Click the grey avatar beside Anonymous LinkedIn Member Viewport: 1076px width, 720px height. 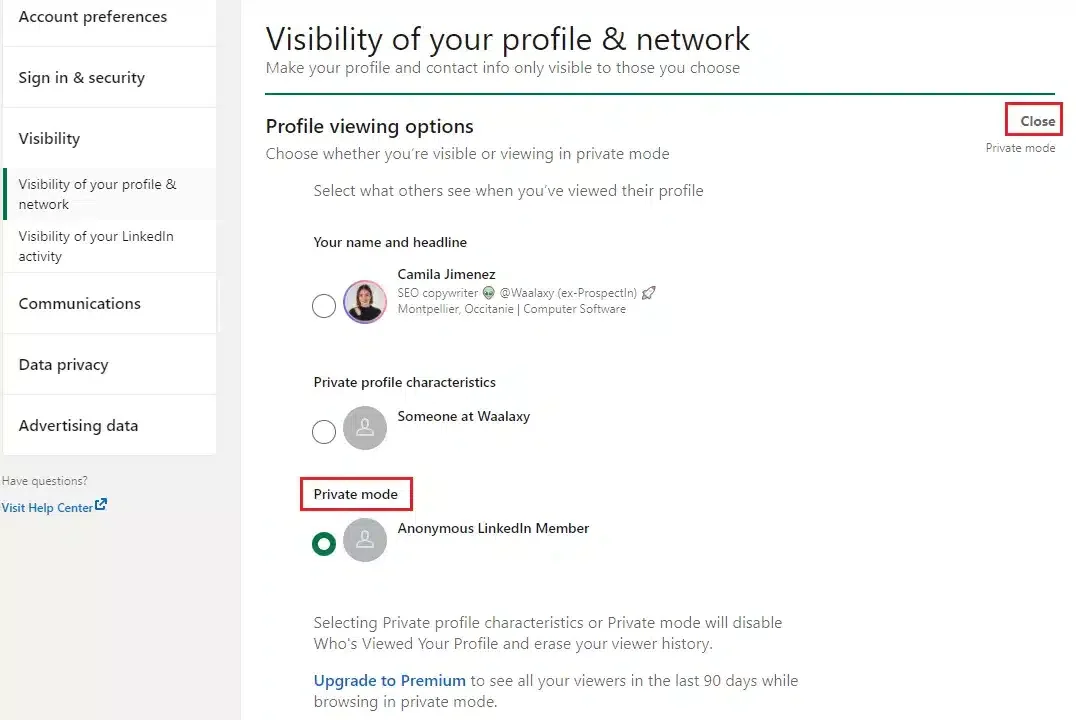tap(365, 539)
